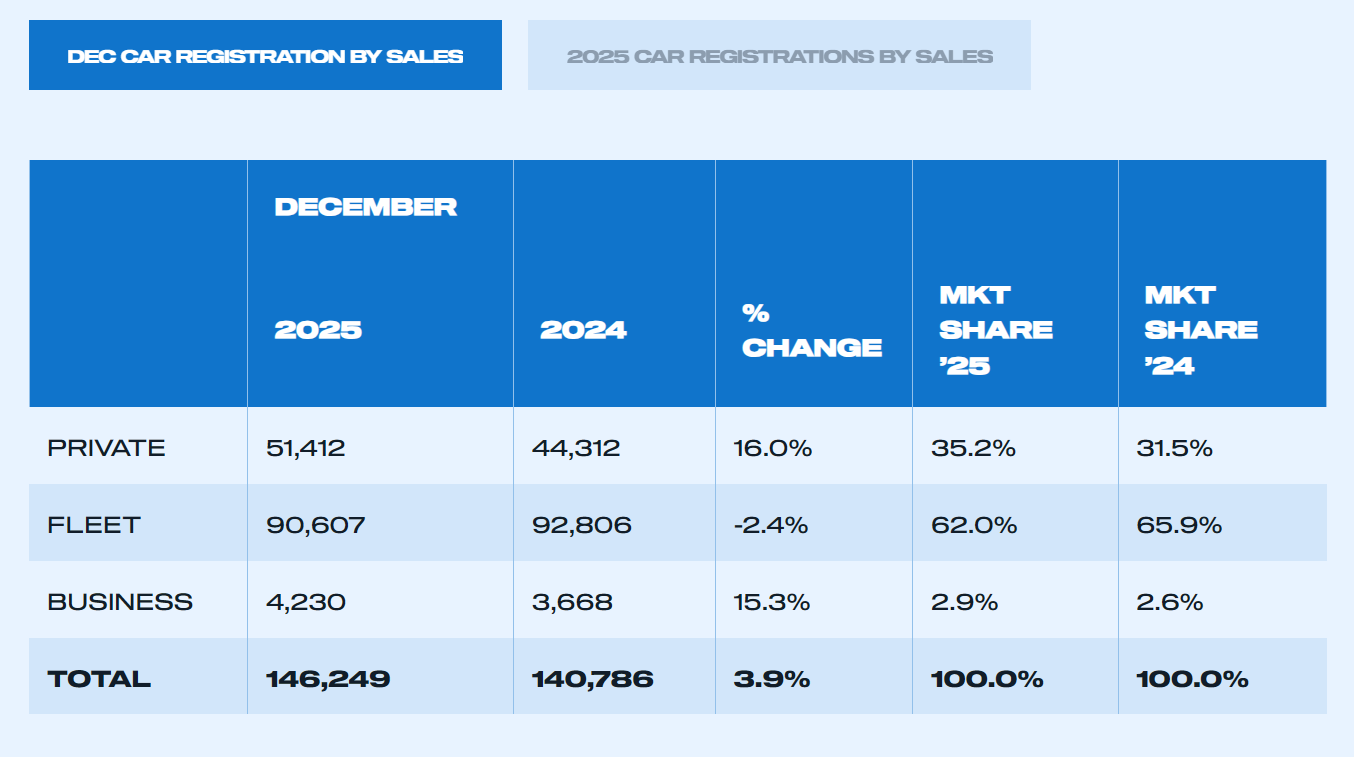Click total 2024 registrations 140,786
Image resolution: width=1354 pixels, height=757 pixels.
[592, 678]
